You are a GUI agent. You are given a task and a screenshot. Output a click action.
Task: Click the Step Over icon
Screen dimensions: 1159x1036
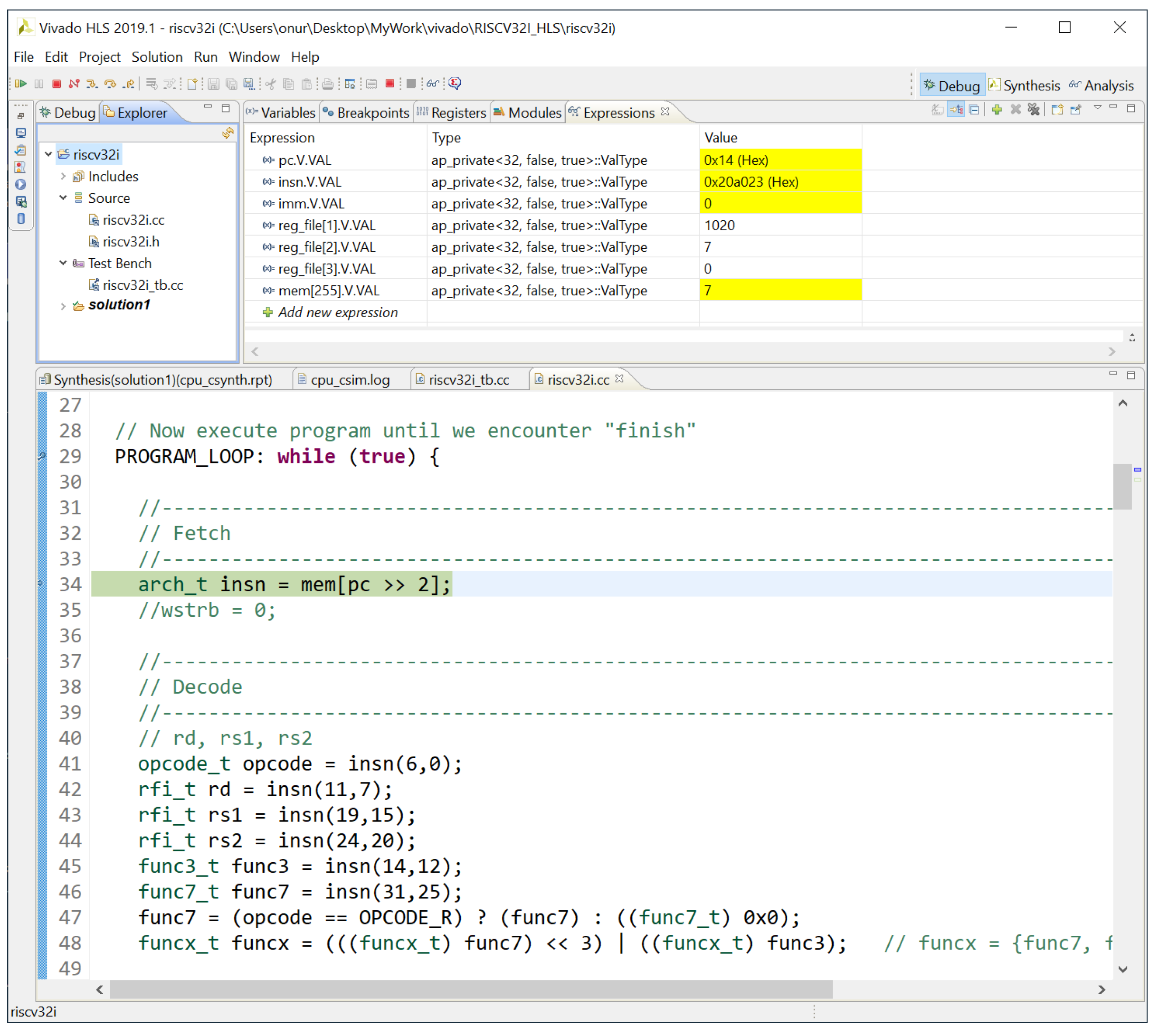111,84
